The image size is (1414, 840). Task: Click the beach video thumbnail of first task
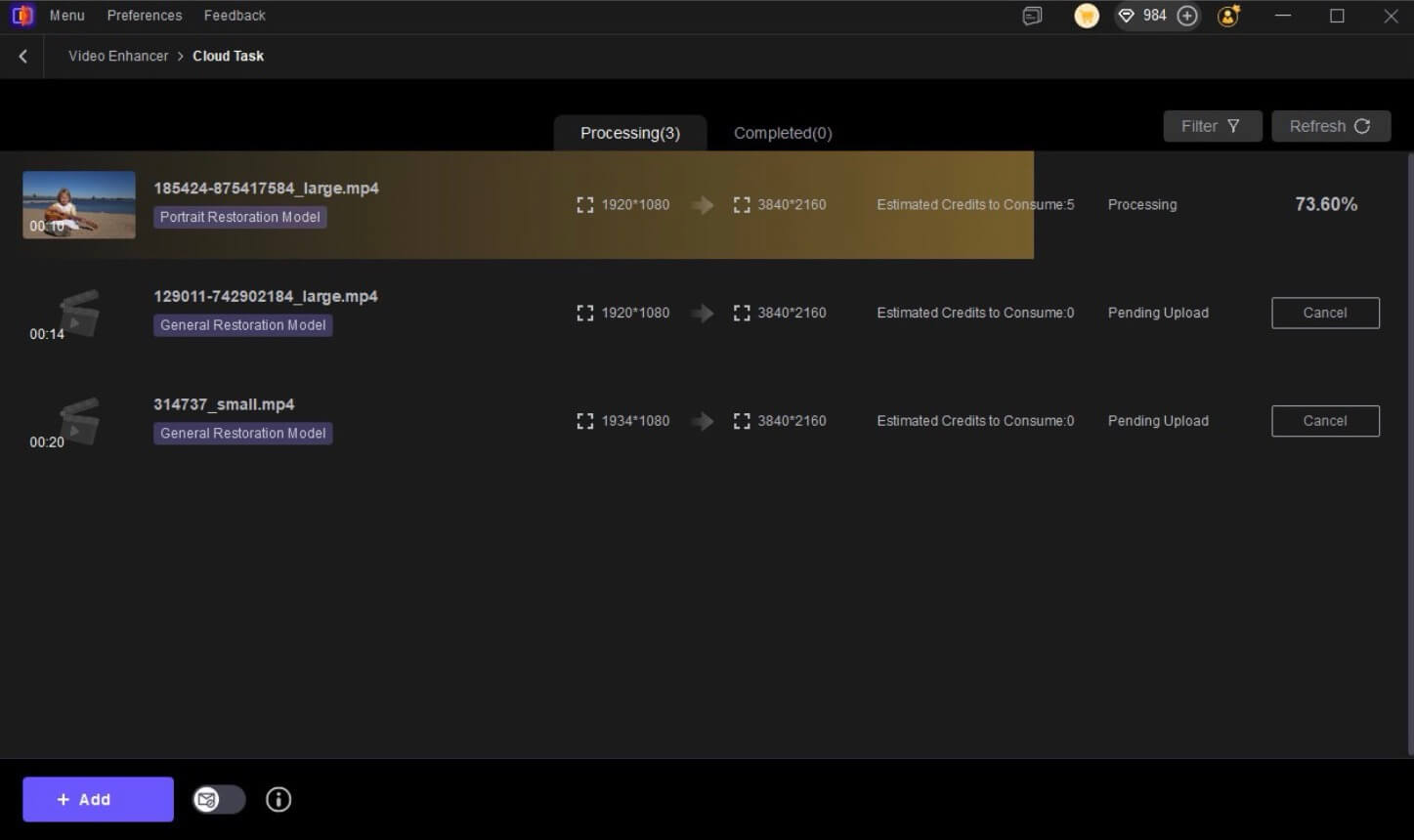click(79, 204)
